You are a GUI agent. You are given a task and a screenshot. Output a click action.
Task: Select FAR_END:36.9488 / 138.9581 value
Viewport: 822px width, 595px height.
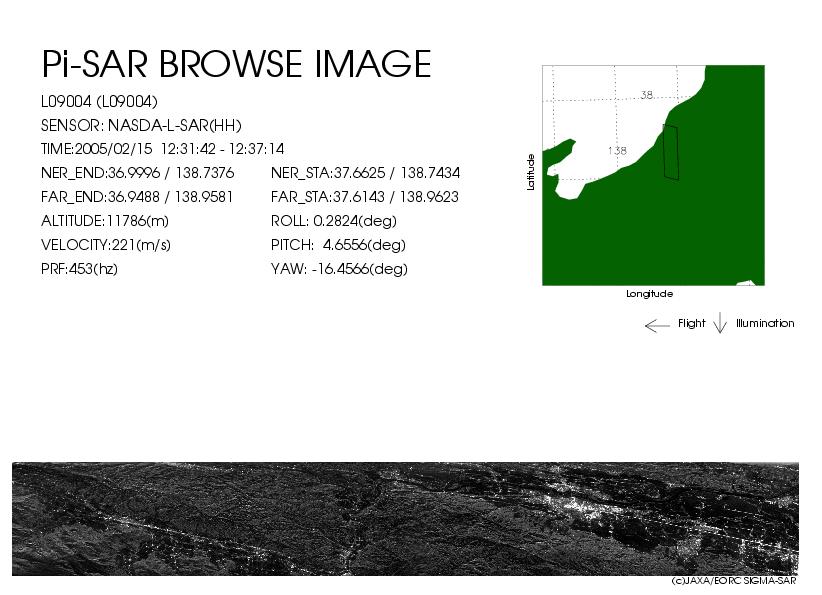(137, 197)
